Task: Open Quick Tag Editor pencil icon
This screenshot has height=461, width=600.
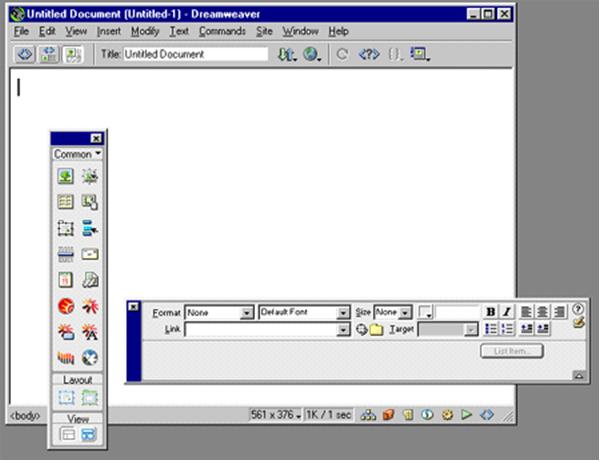Action: [x=578, y=323]
